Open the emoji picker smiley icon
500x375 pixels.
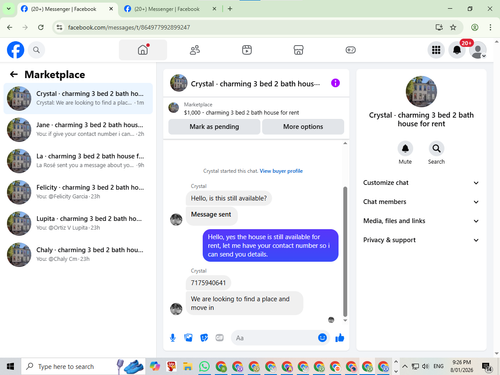[322, 338]
